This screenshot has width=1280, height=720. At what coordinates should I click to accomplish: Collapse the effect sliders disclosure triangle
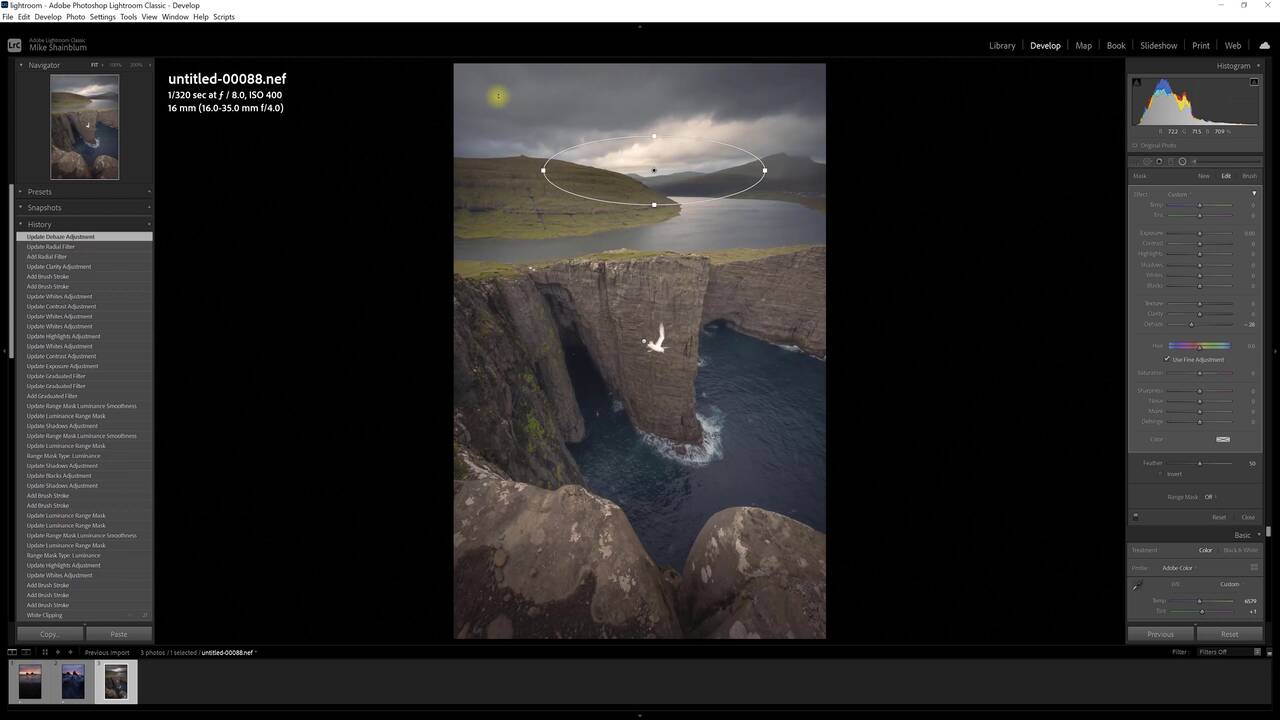1254,194
